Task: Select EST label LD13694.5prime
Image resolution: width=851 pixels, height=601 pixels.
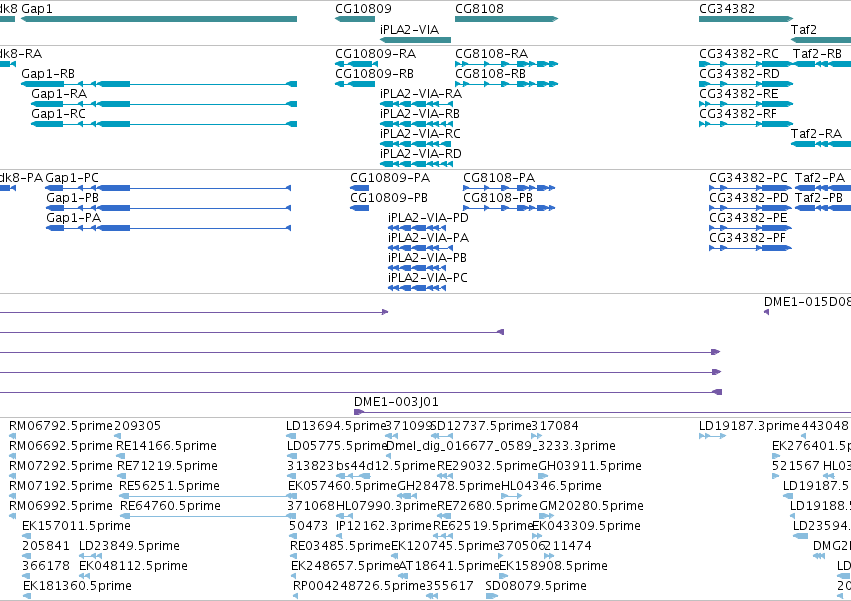Action: pyautogui.click(x=335, y=426)
